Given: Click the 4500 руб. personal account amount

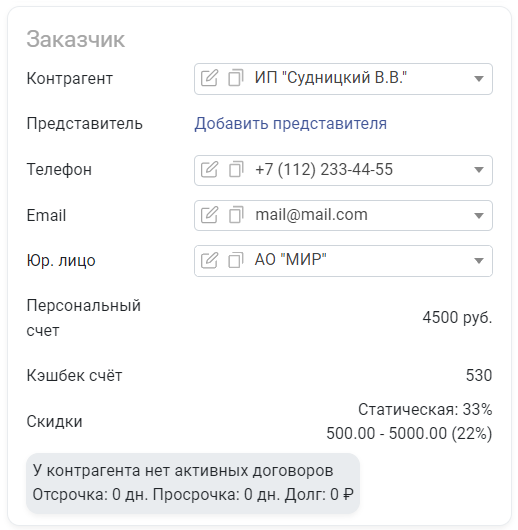Looking at the screenshot, I should [x=457, y=317].
